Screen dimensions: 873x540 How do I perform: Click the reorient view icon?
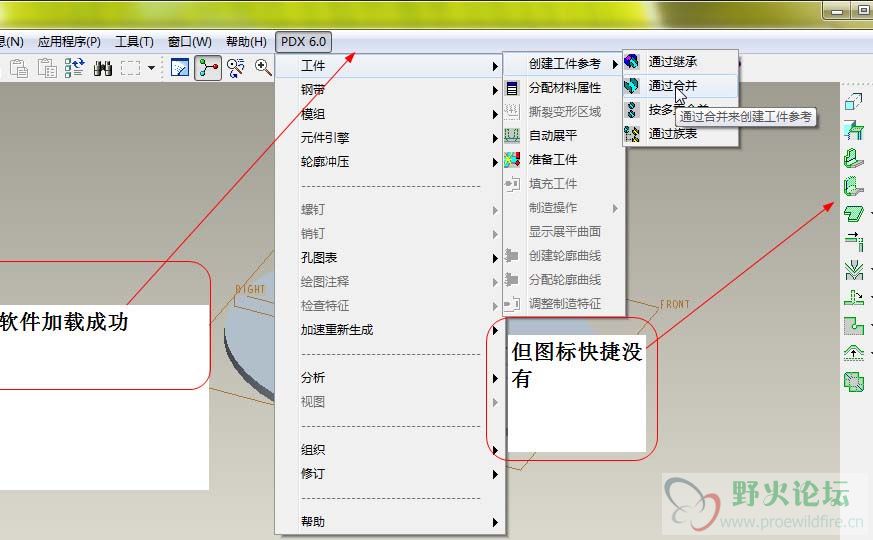point(236,68)
